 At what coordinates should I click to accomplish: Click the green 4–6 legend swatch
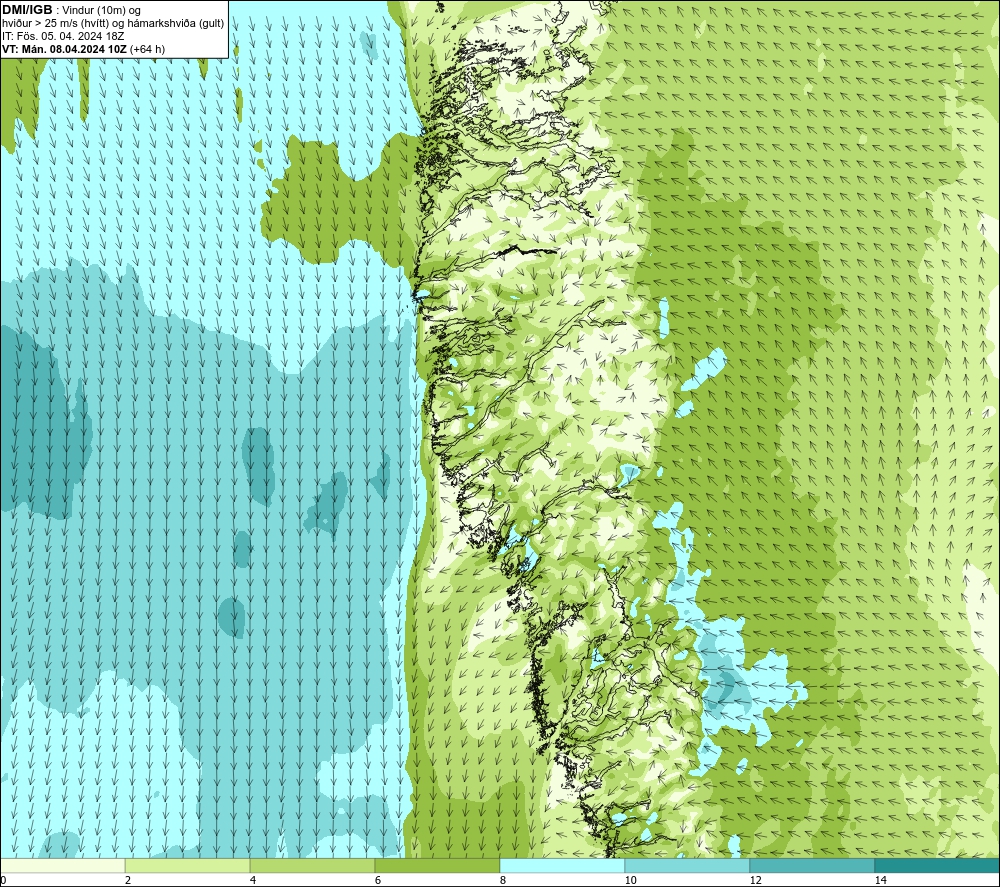pos(312,865)
